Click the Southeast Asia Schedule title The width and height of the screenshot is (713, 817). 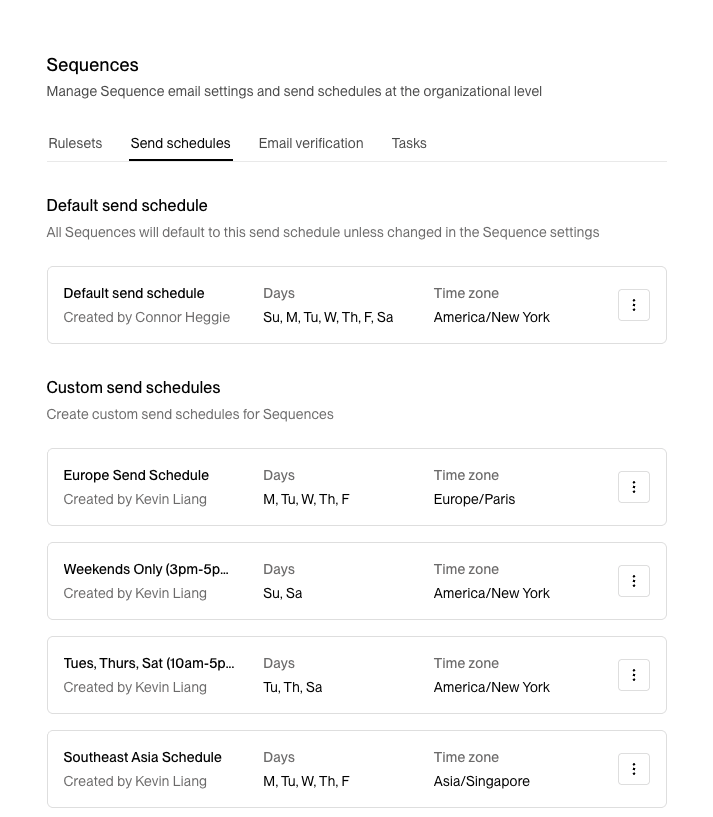142,757
